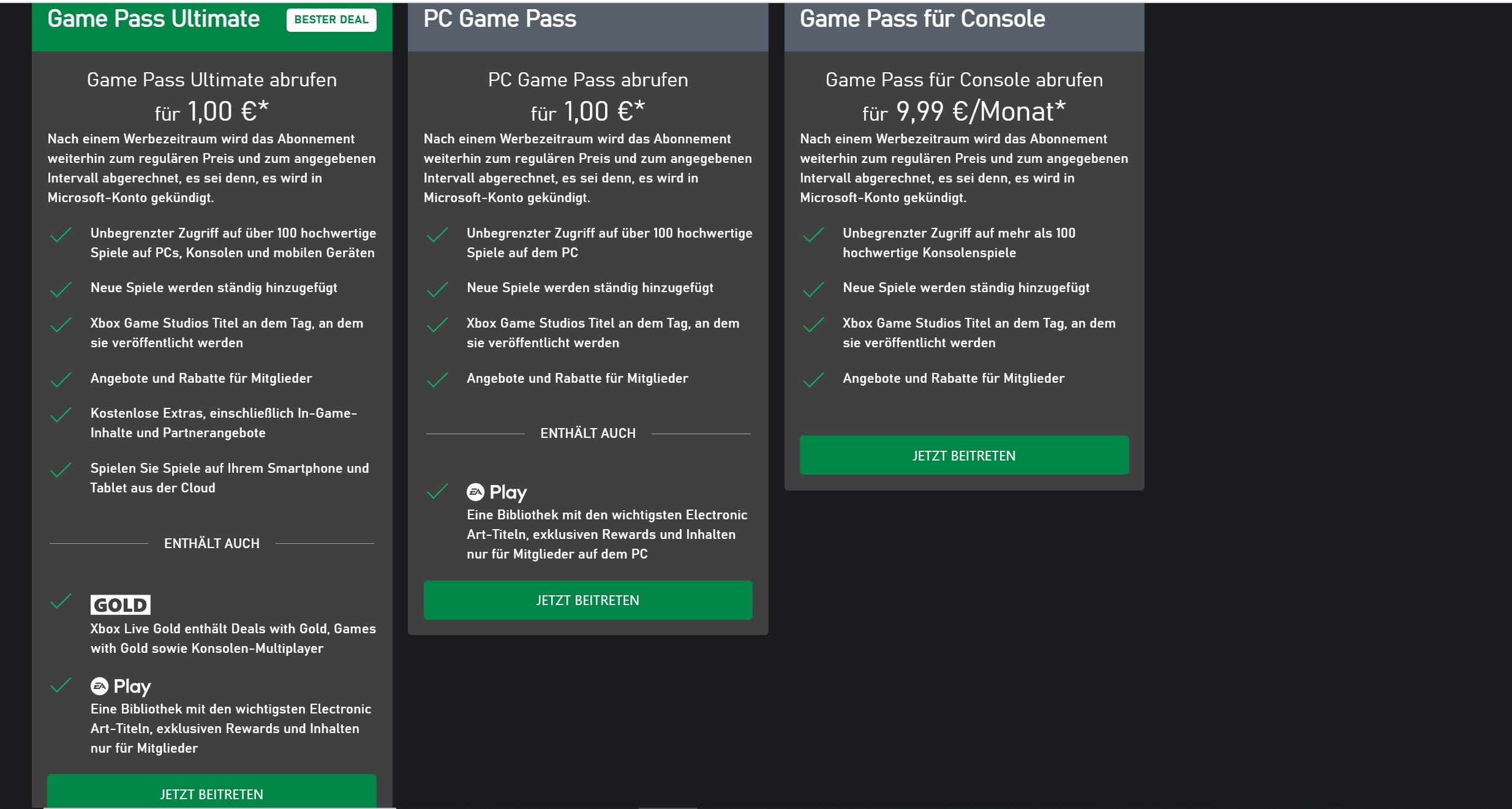Click checkmark beside Console 'Neue Spiele' feature
The image size is (1512, 809).
coord(813,289)
